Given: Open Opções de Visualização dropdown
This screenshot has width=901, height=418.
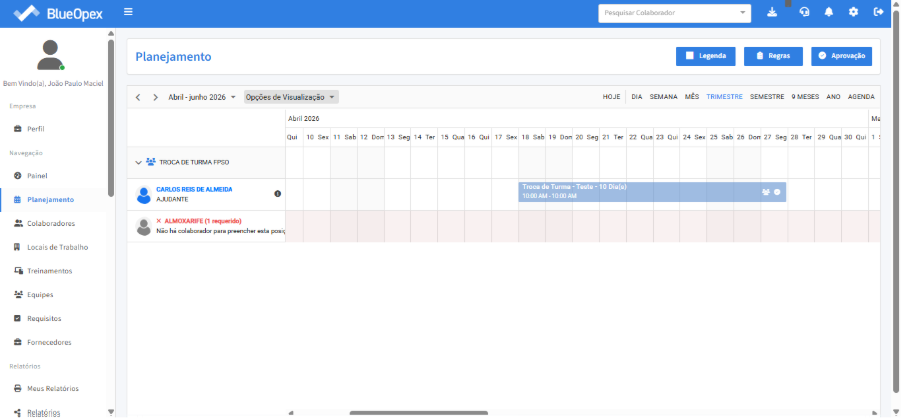Looking at the screenshot, I should point(291,97).
